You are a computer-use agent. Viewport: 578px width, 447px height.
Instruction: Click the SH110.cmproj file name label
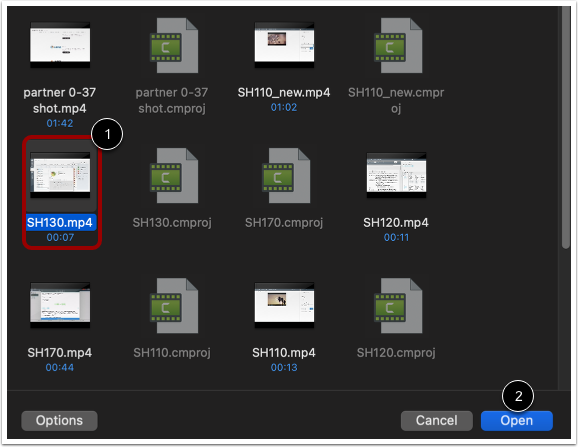[x=172, y=353]
